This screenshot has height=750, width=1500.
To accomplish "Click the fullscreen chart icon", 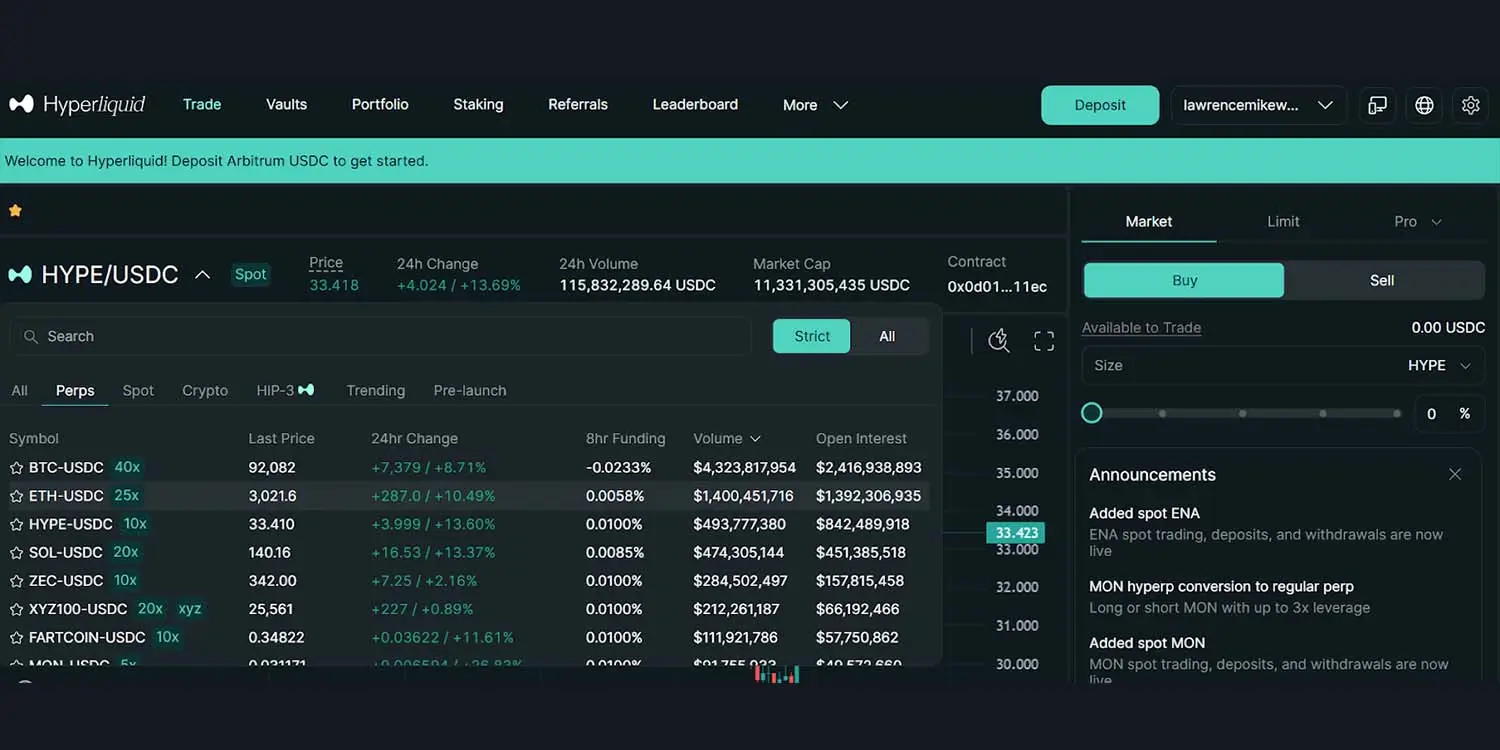I will coord(1044,341).
